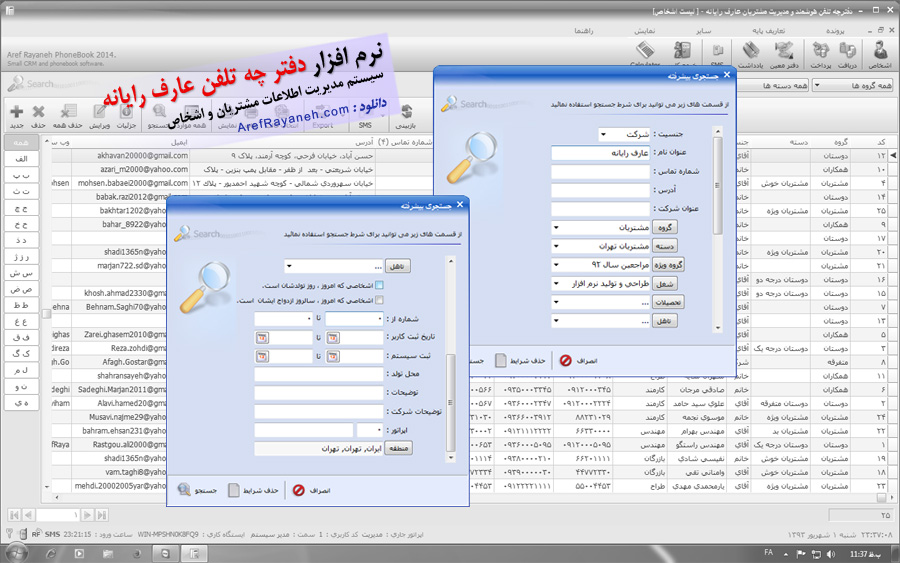Expand the تحصیلات dropdown in rear dialog
Viewport: 900px width, 563px height.
(556, 302)
